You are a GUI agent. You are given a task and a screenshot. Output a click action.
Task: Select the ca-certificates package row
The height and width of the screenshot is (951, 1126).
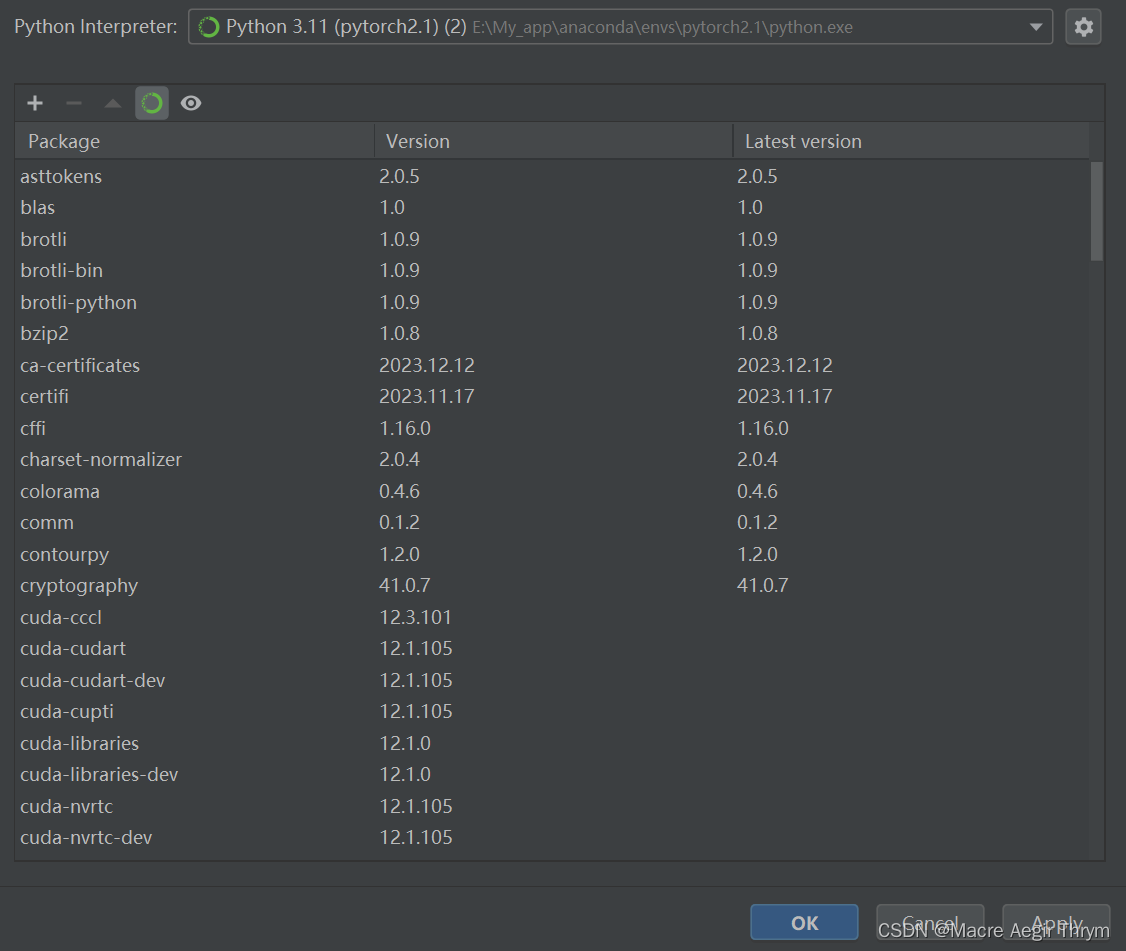[x=80, y=365]
